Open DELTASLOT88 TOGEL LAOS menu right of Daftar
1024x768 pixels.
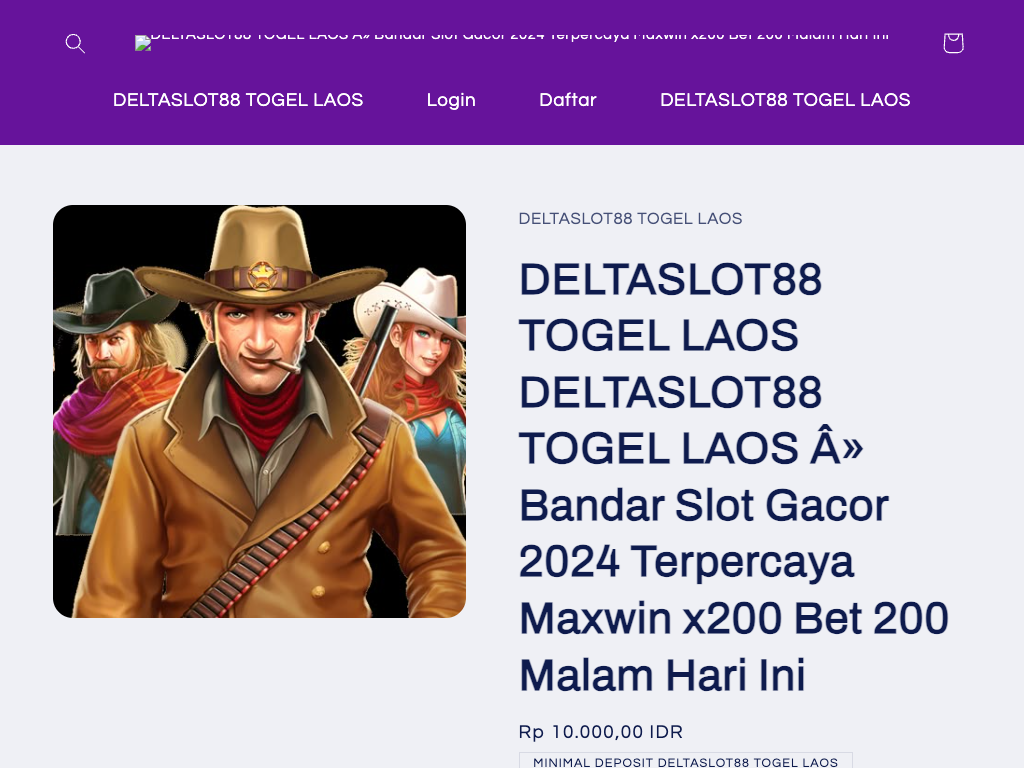[x=785, y=100]
